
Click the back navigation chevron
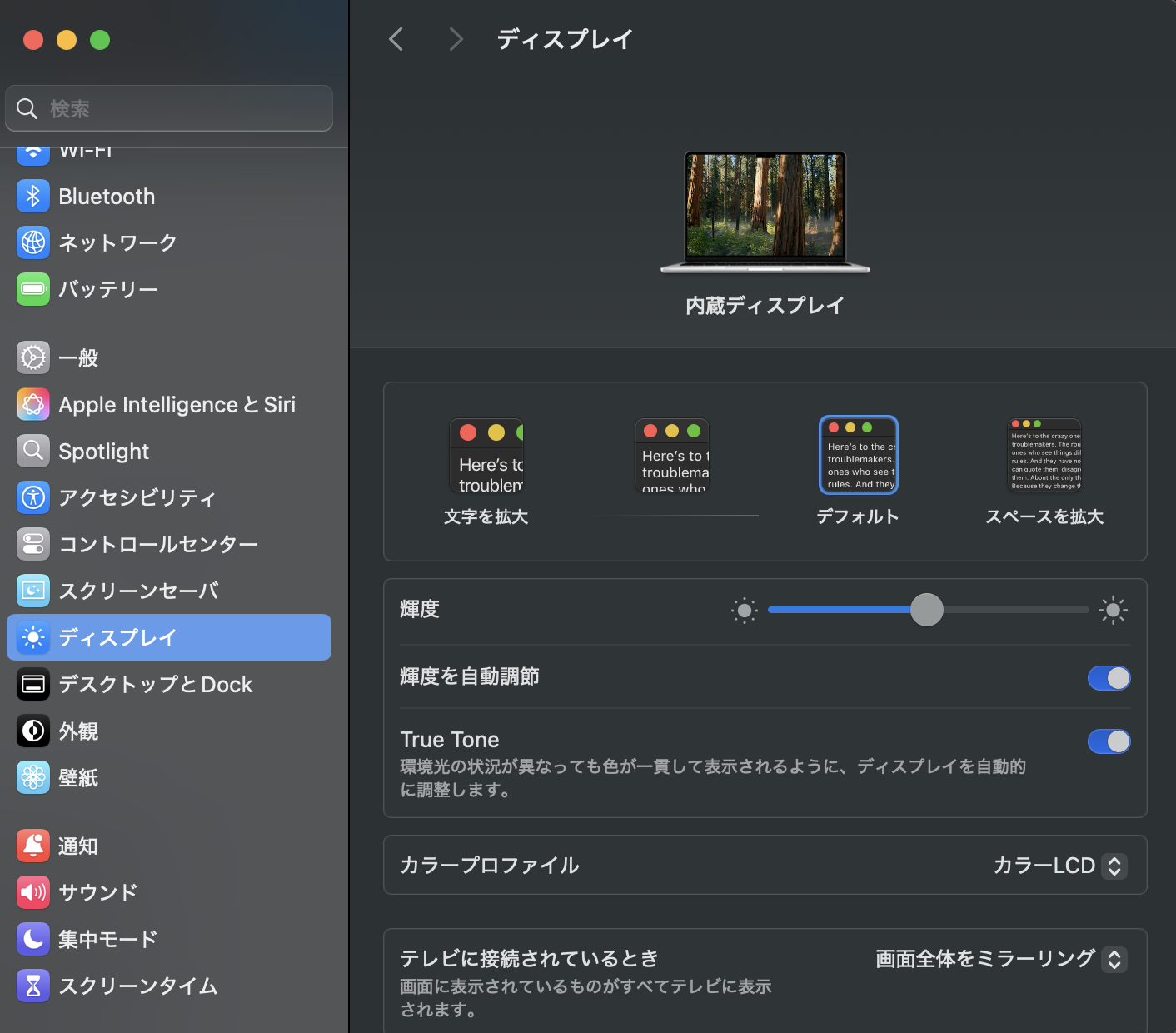(396, 39)
